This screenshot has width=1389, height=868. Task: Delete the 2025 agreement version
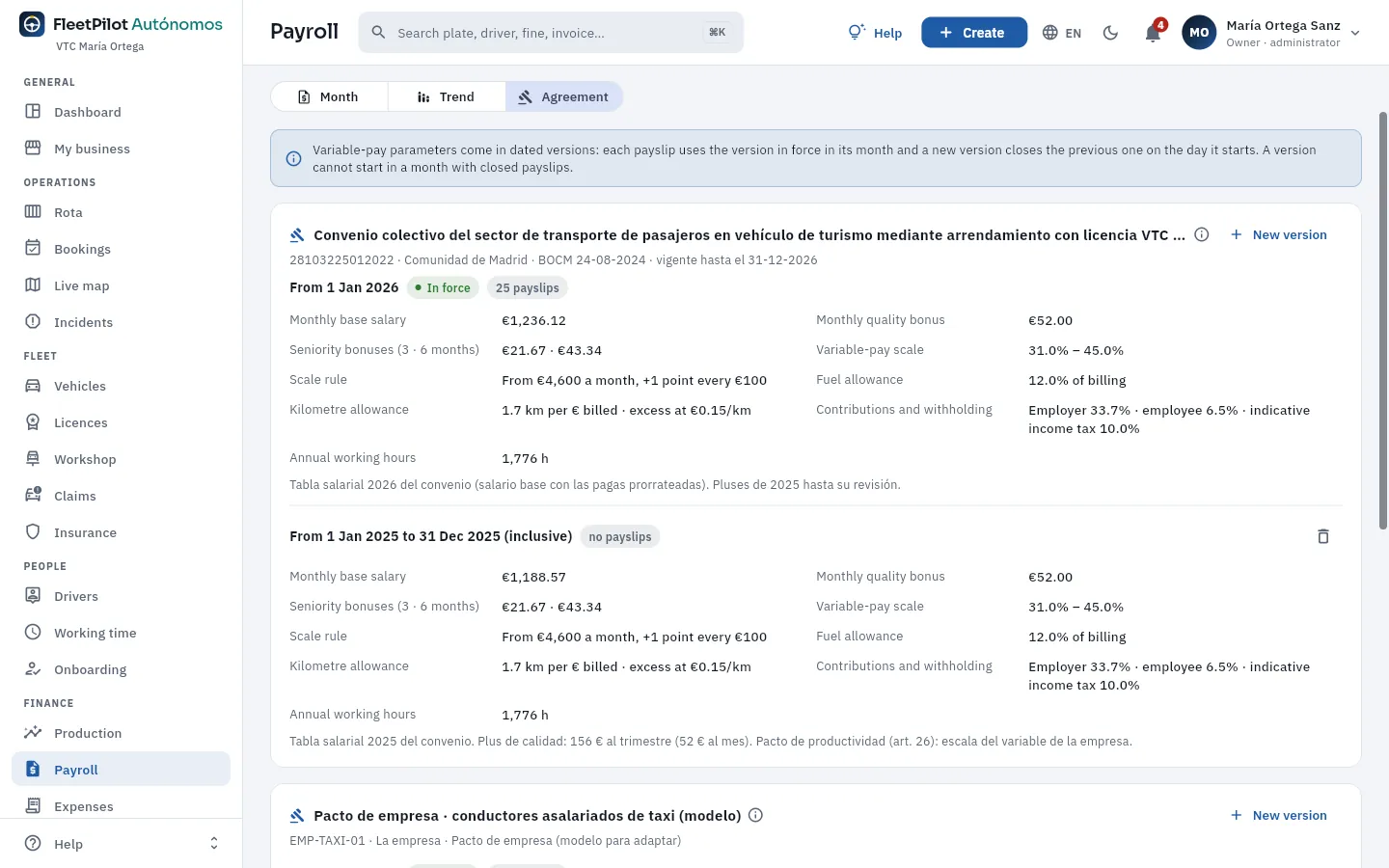tap(1323, 536)
